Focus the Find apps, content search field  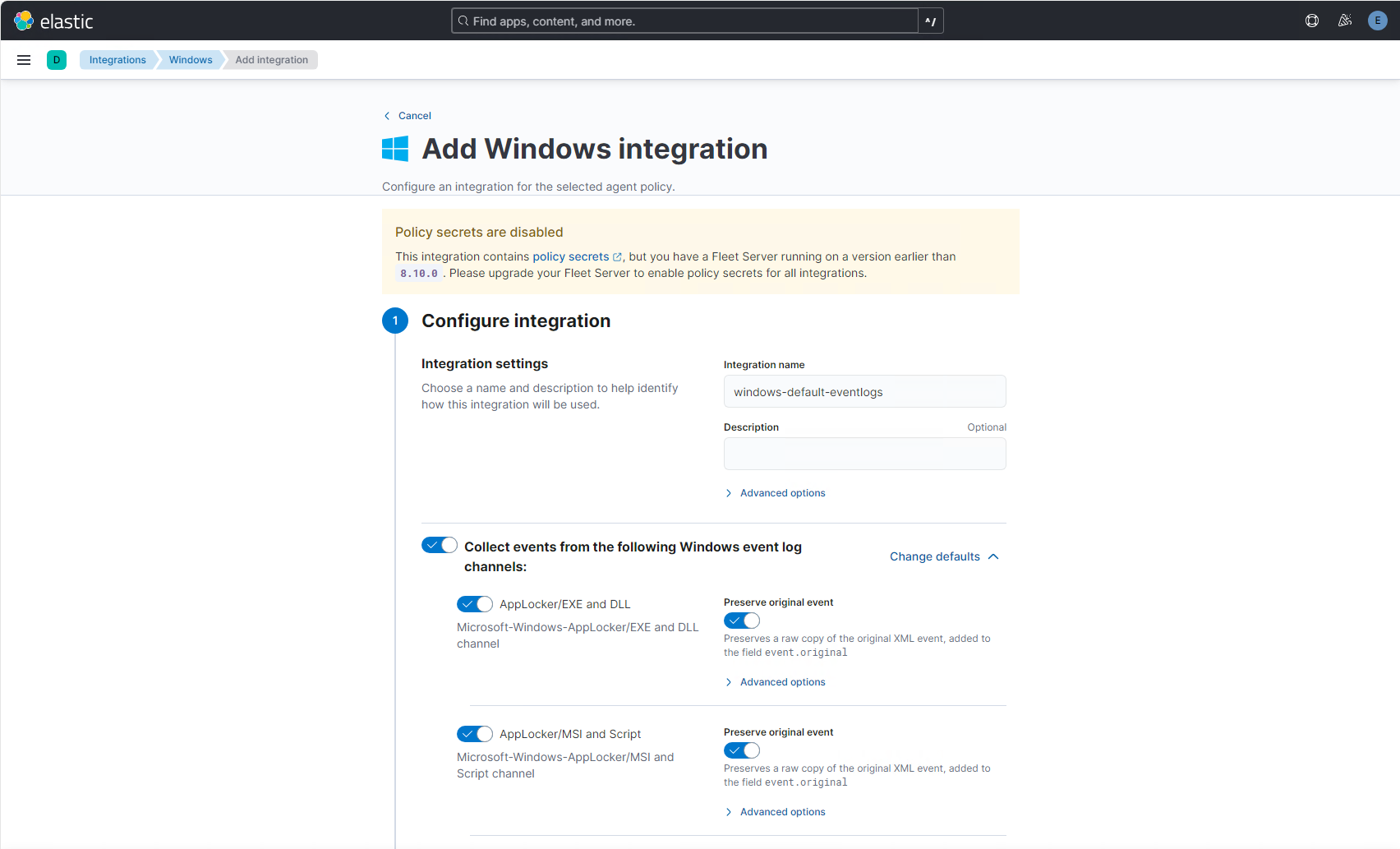point(684,21)
